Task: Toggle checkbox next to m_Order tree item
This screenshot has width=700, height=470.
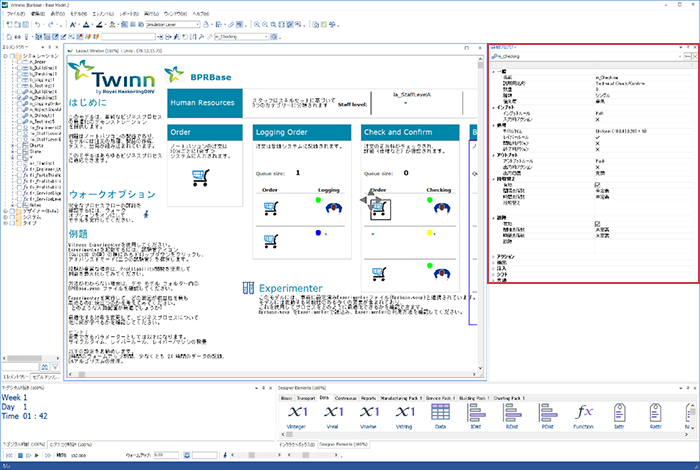Action: [20, 62]
